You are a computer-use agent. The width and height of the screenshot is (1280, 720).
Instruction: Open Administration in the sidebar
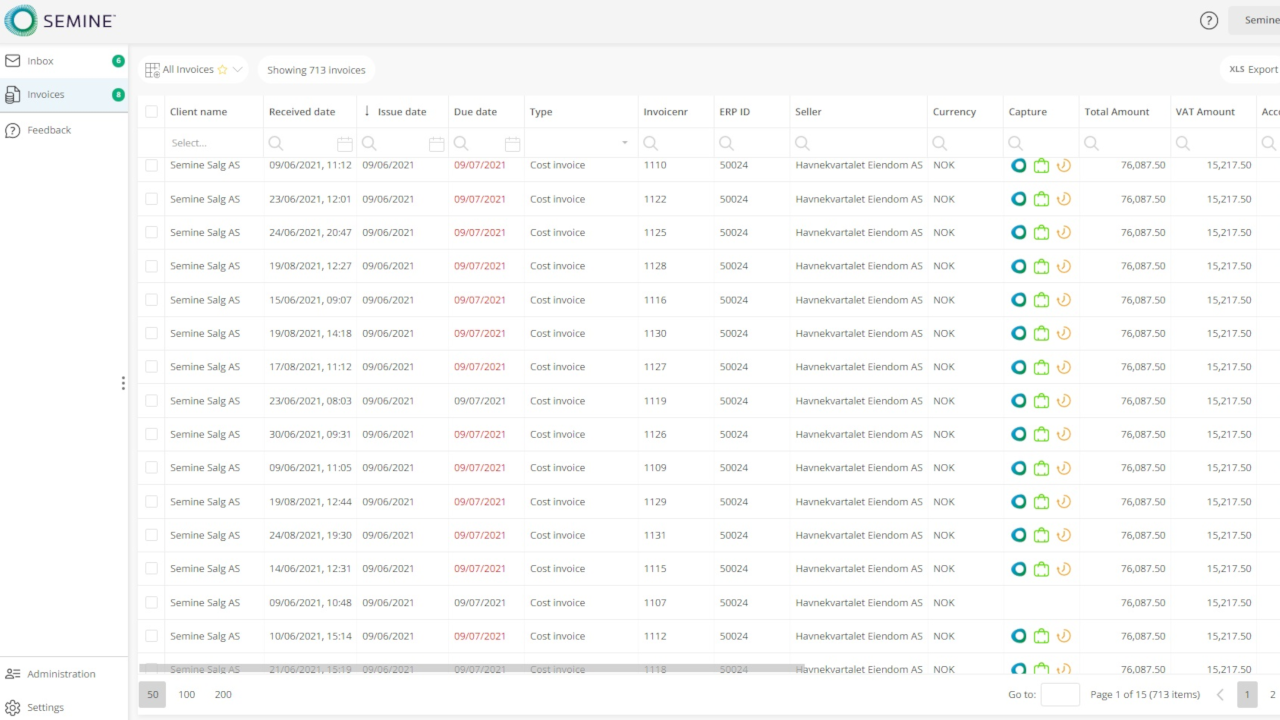(64, 674)
